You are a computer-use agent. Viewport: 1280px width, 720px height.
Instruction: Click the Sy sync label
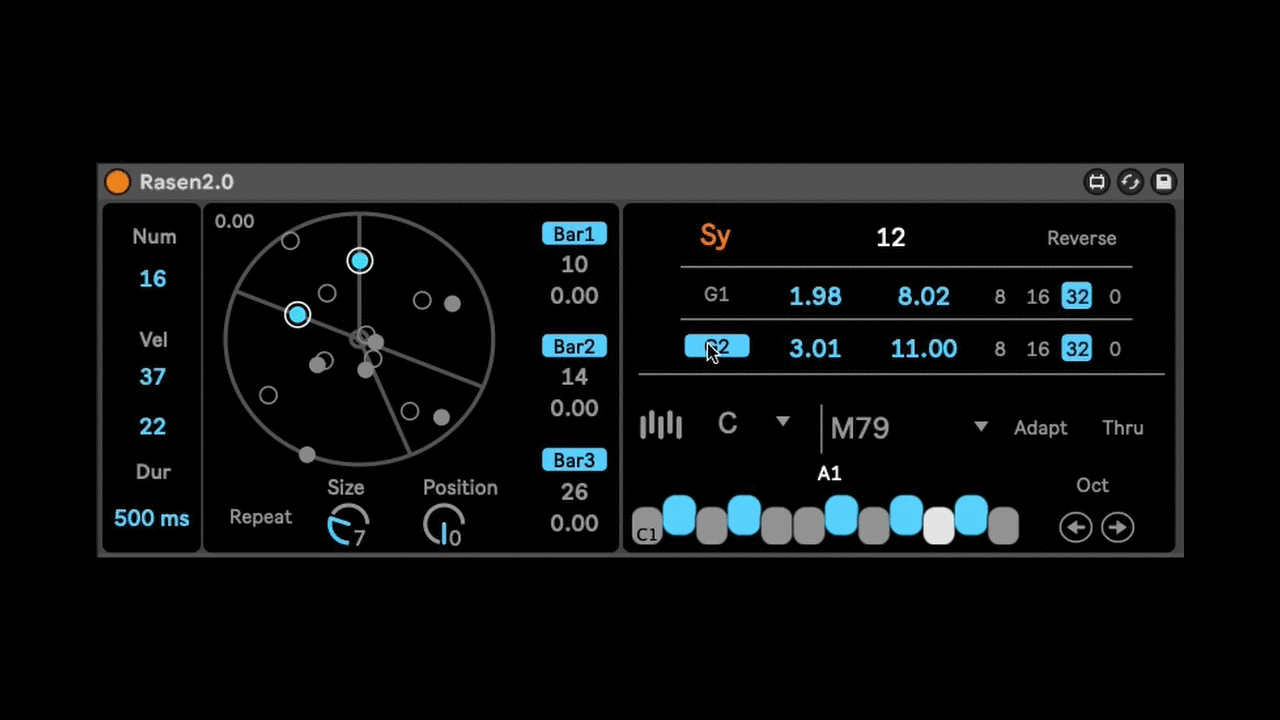pos(715,237)
